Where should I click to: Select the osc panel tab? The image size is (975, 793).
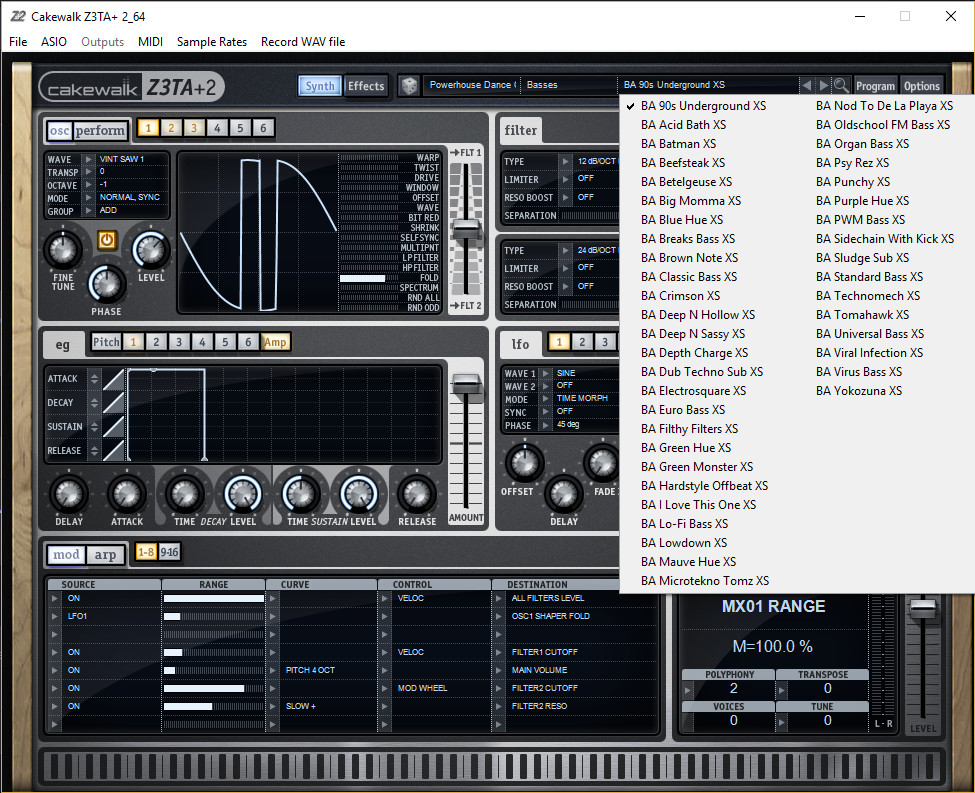[x=60, y=130]
